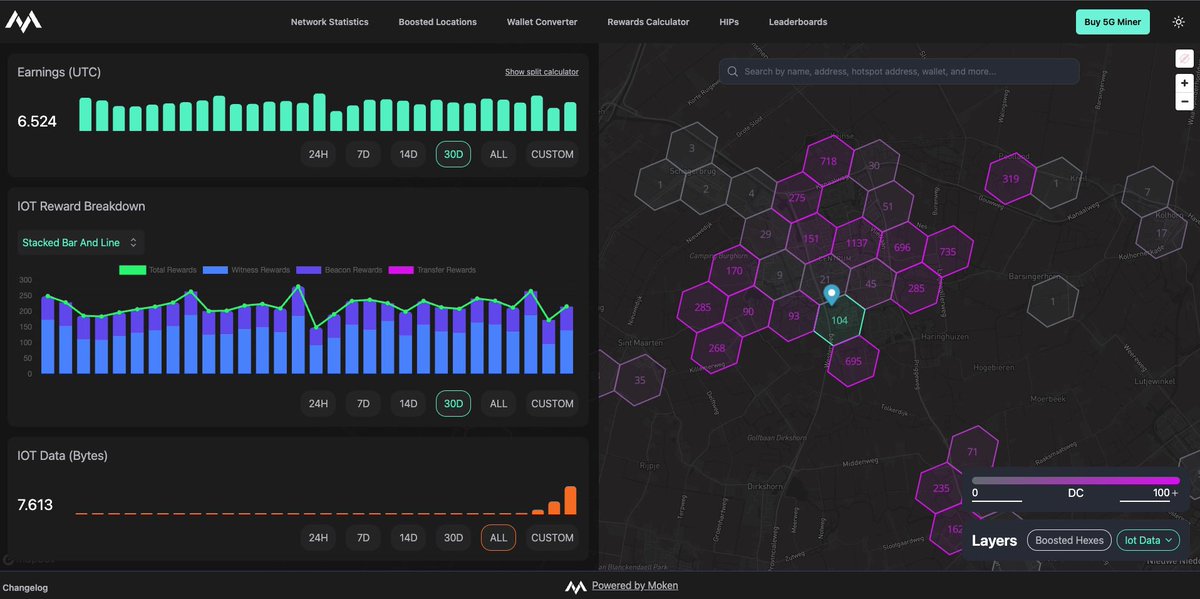
Task: Go to Boosted Locations
Action: pos(437,22)
